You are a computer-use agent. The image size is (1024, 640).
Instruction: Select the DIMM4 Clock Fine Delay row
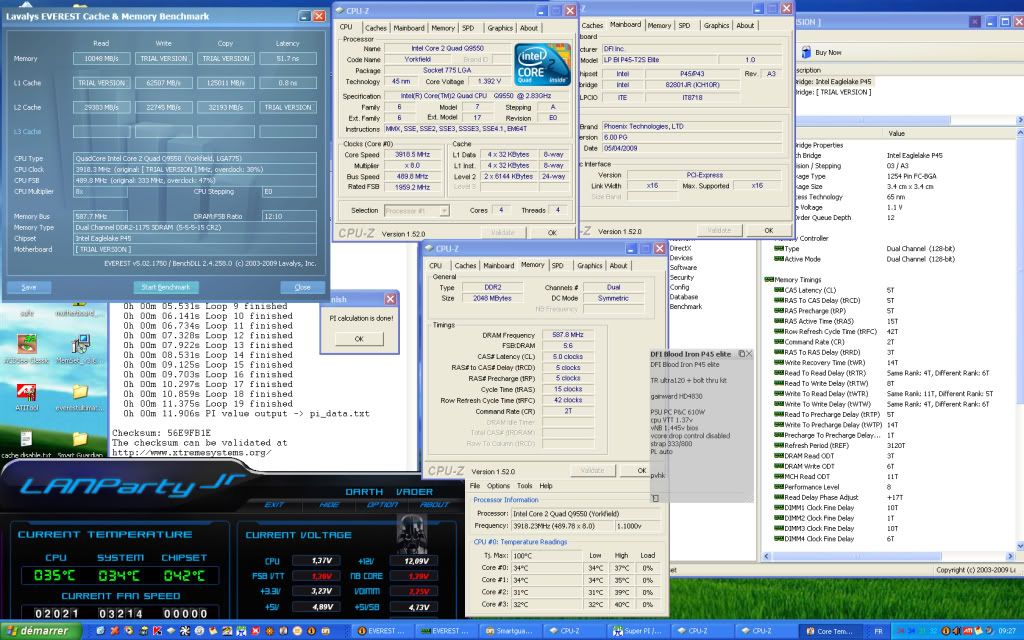(x=889, y=539)
